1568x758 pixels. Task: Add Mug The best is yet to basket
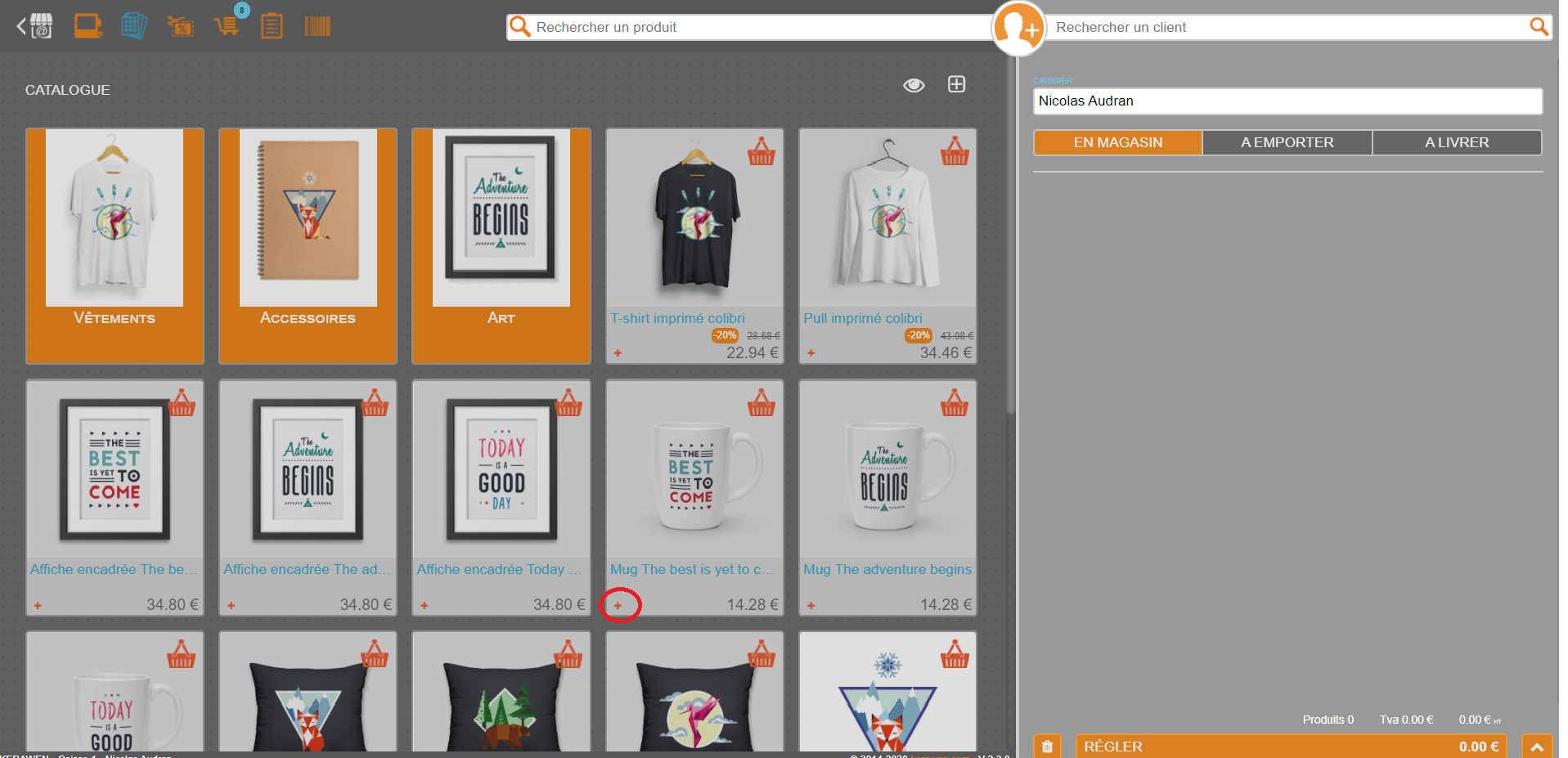761,402
